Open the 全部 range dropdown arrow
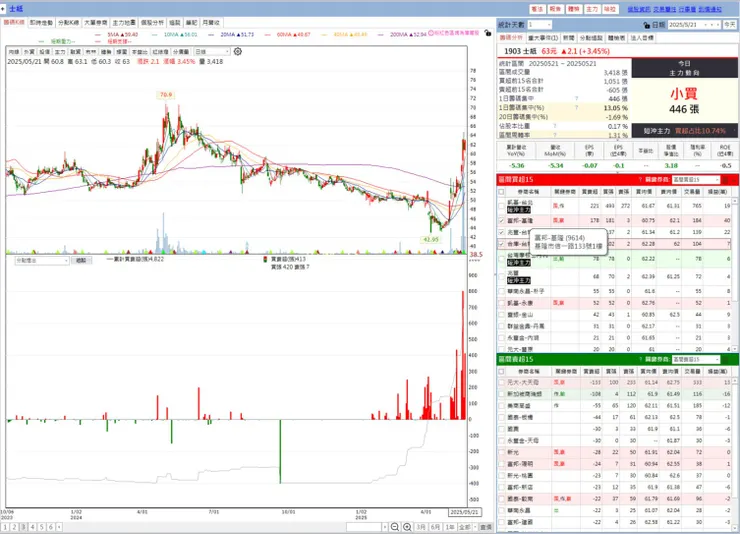Image resolution: width=740 pixels, height=534 pixels. [x=474, y=527]
